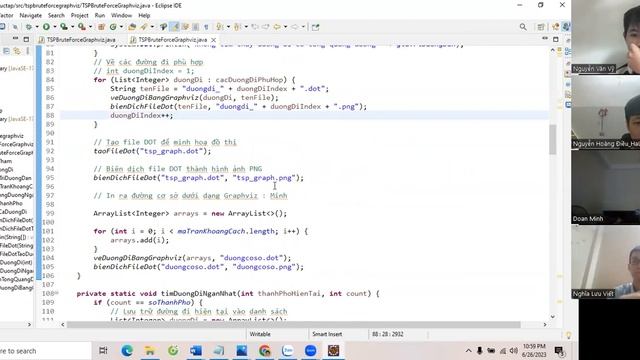The image size is (640, 360).
Task: Click the editor vertical scrollbar thumb
Action: pos(553,139)
